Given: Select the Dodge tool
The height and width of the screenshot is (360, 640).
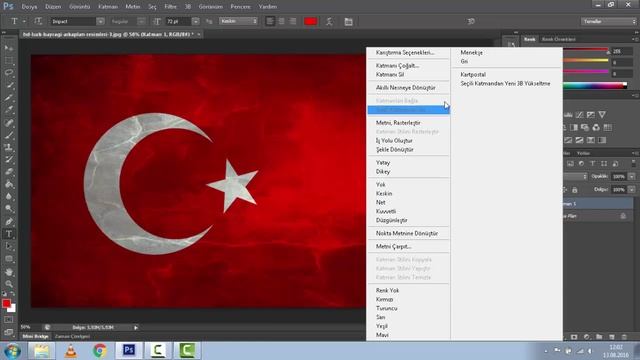Looking at the screenshot, I should click(x=9, y=209).
